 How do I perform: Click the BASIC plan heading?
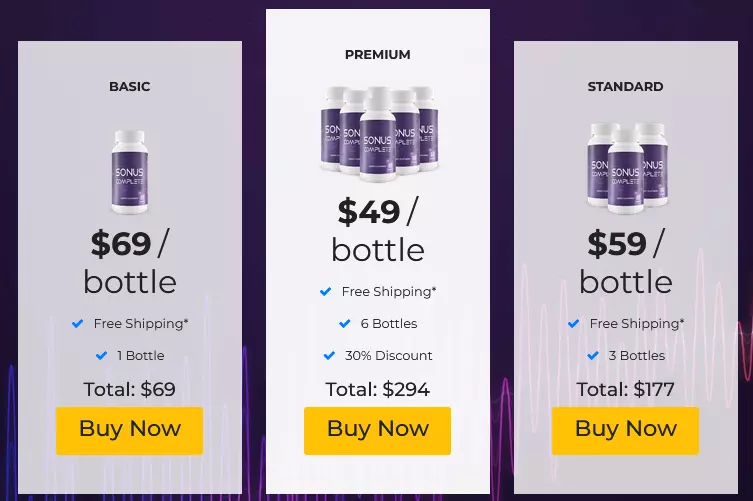click(130, 86)
